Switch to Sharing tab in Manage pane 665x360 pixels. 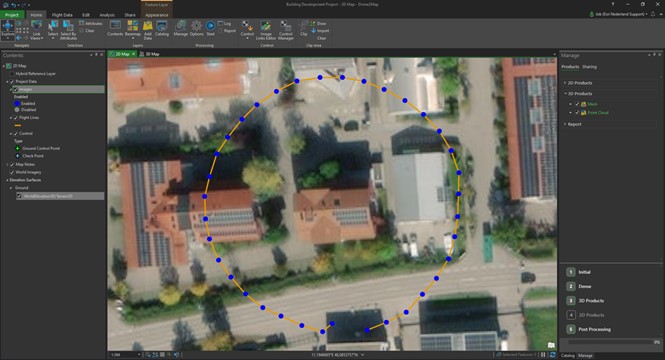(589, 67)
